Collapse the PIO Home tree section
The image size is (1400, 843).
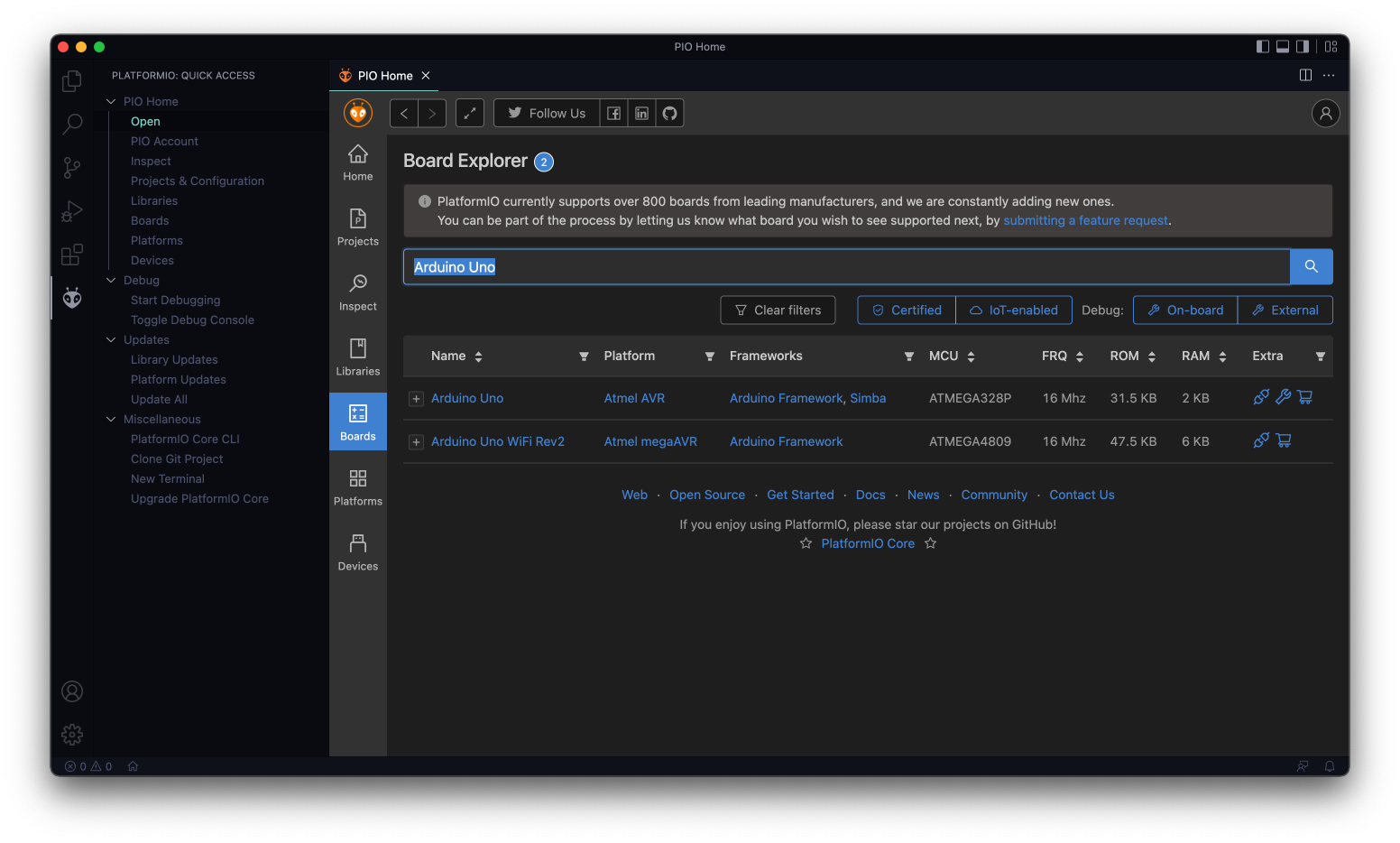click(x=111, y=102)
